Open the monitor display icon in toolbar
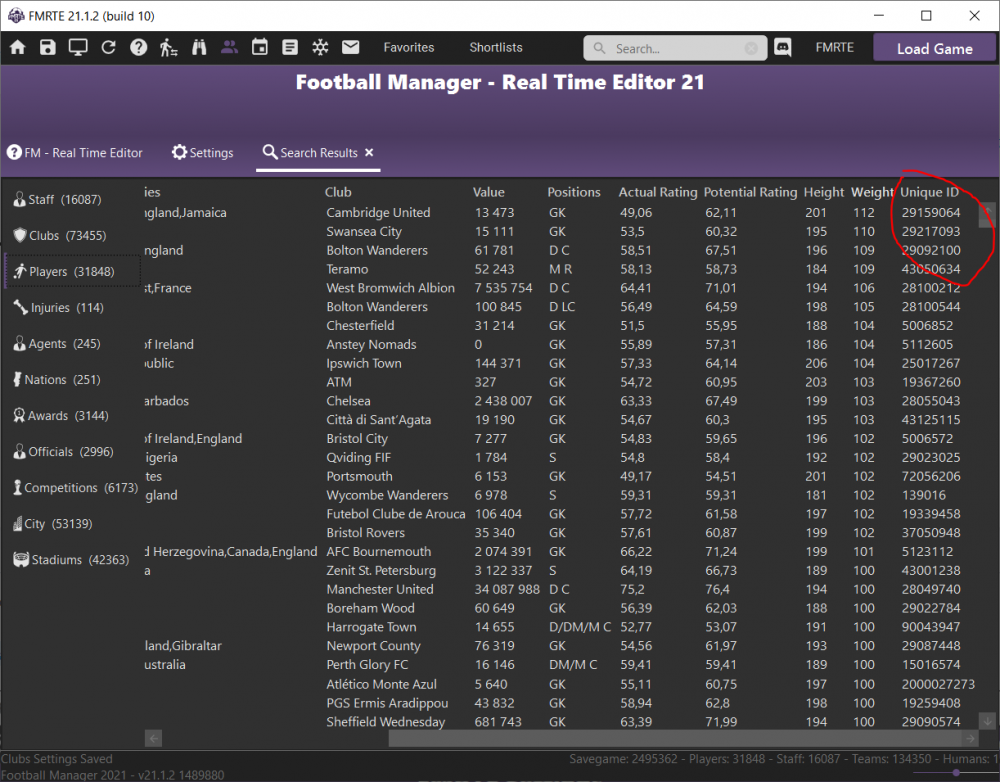The height and width of the screenshot is (782, 1000). (x=78, y=47)
